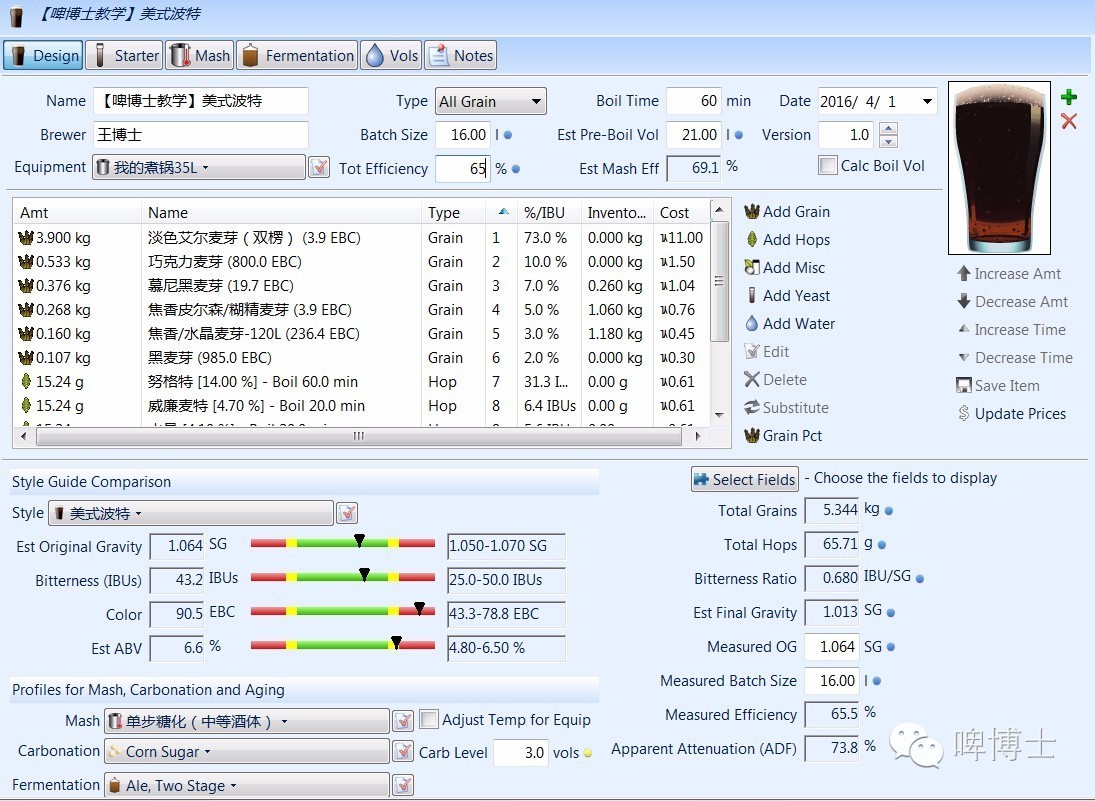Open the equipment editor icon next to 我的煮锅35L
Viewport: 1095px width, 801px height.
pos(319,168)
